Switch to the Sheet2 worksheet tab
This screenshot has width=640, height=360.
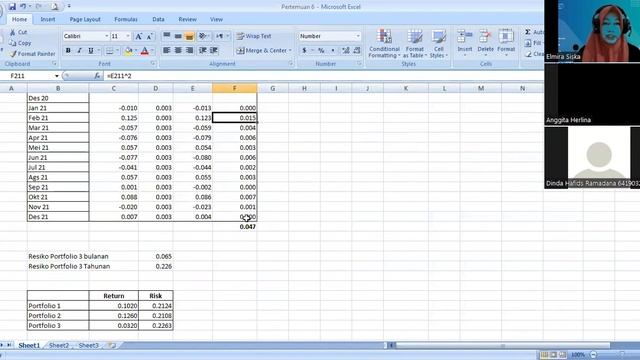(x=59, y=345)
